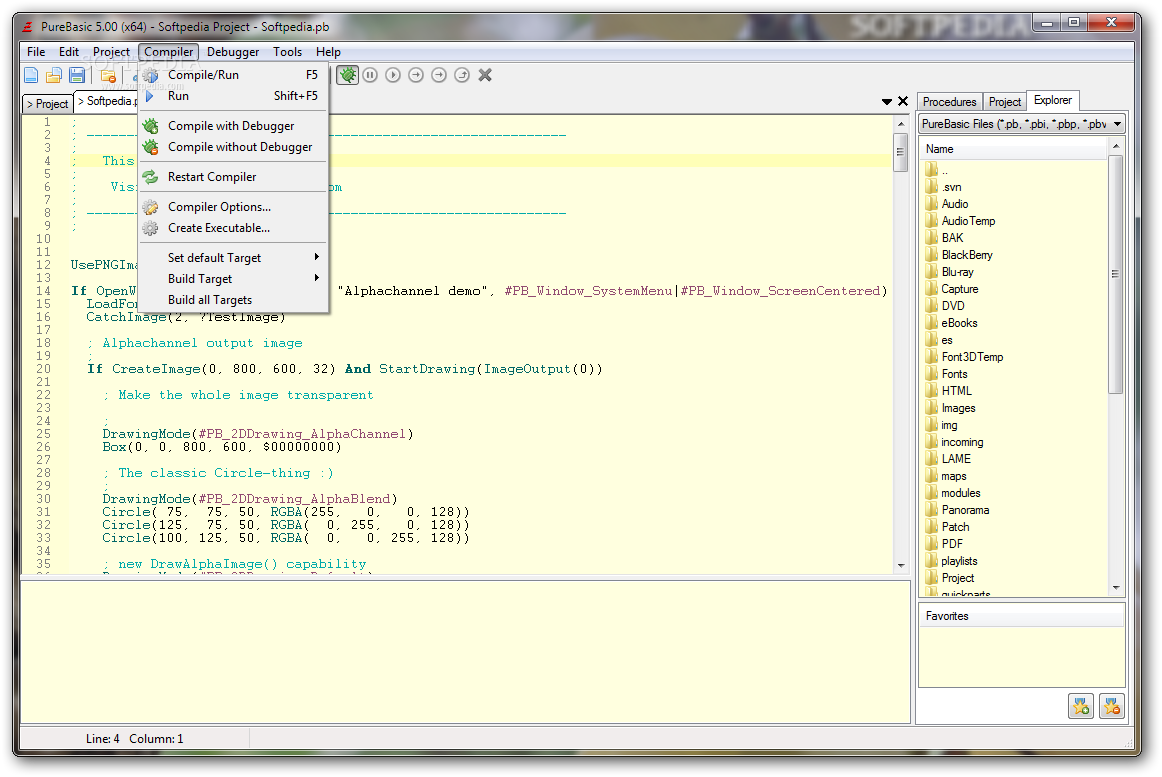This screenshot has width=1162, height=777.
Task: Open the Edit menu
Action: (69, 52)
